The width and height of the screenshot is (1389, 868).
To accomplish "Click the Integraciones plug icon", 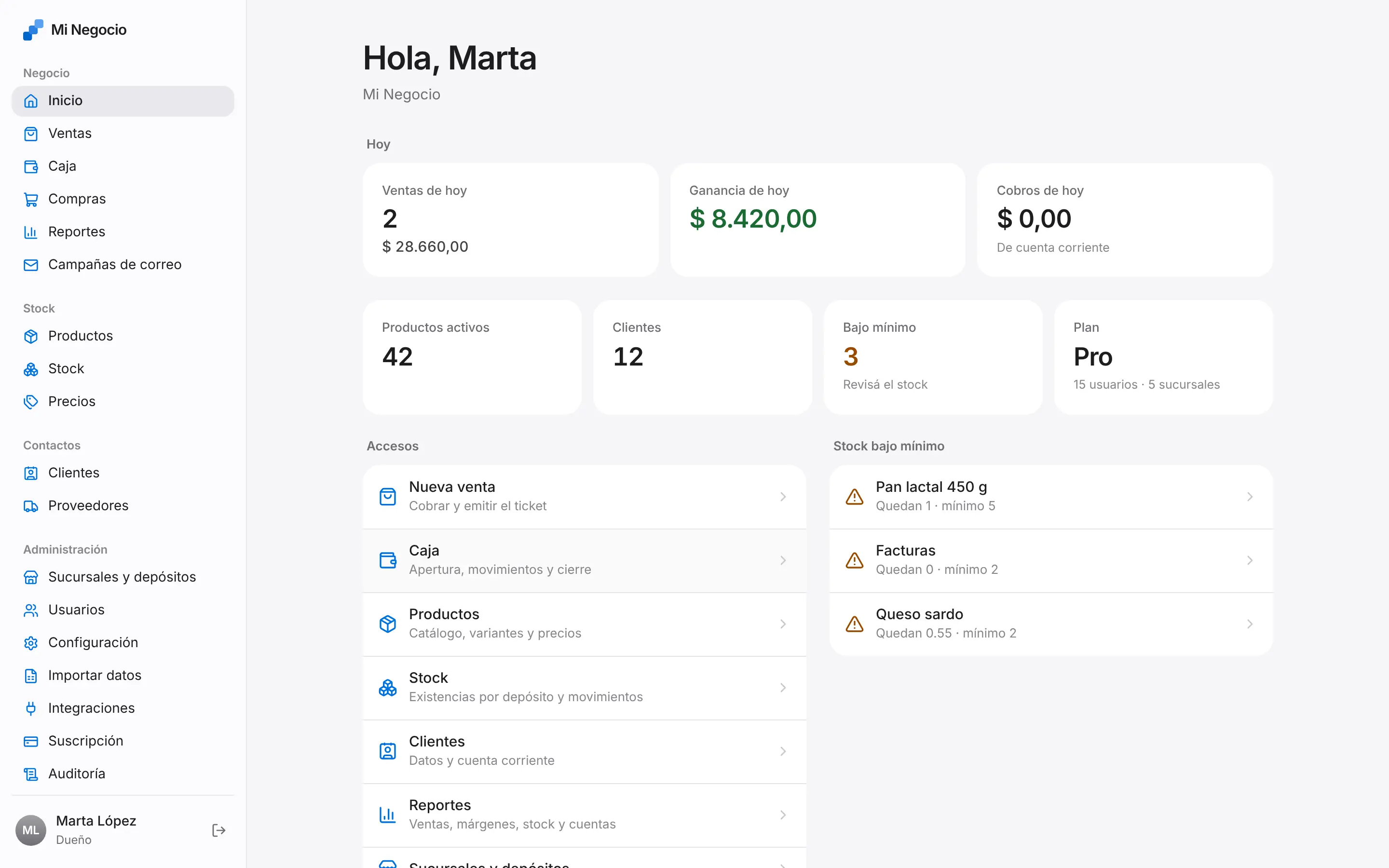I will pos(31,708).
